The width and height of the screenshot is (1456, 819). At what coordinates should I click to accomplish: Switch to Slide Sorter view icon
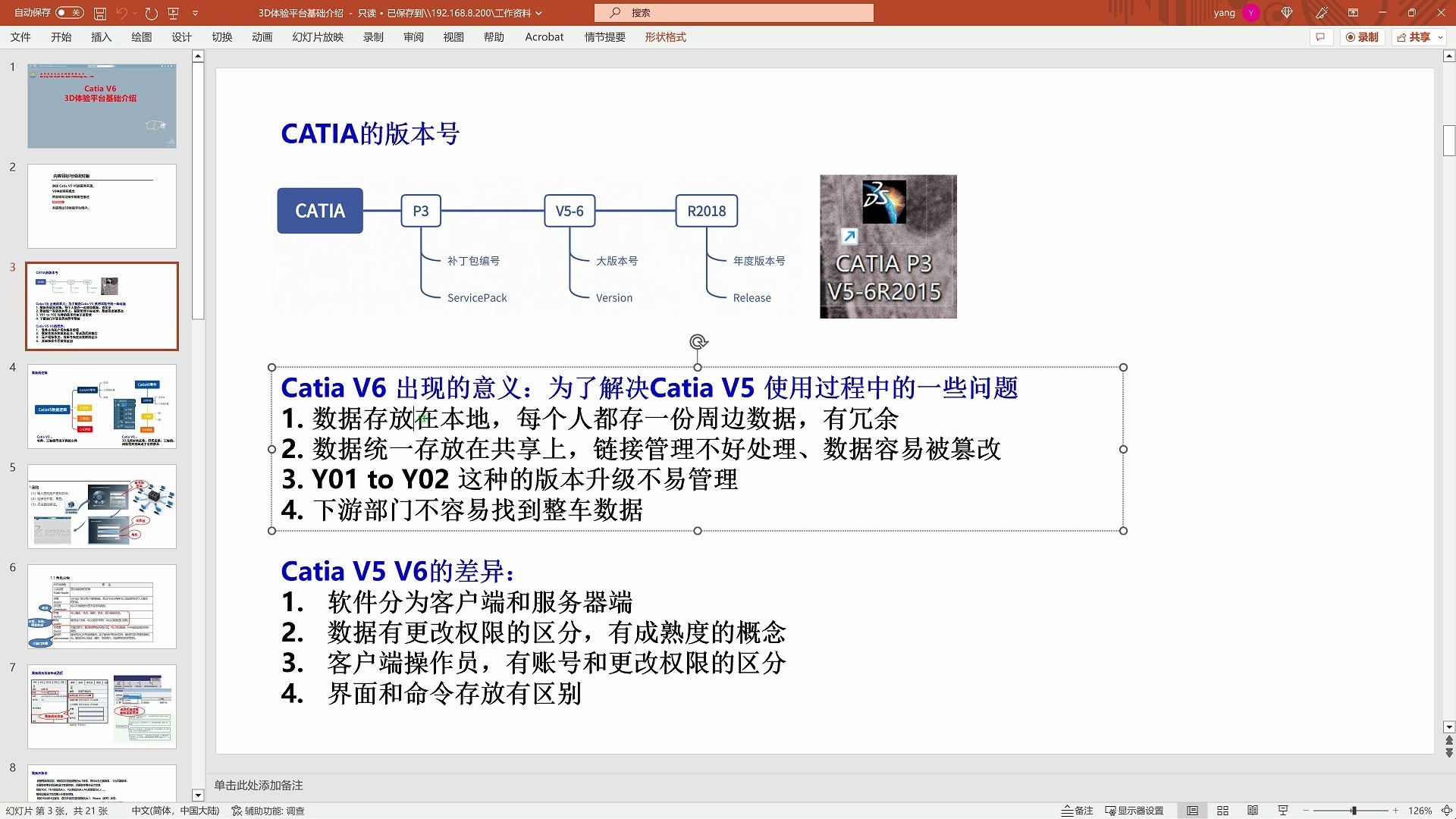pos(1222,811)
